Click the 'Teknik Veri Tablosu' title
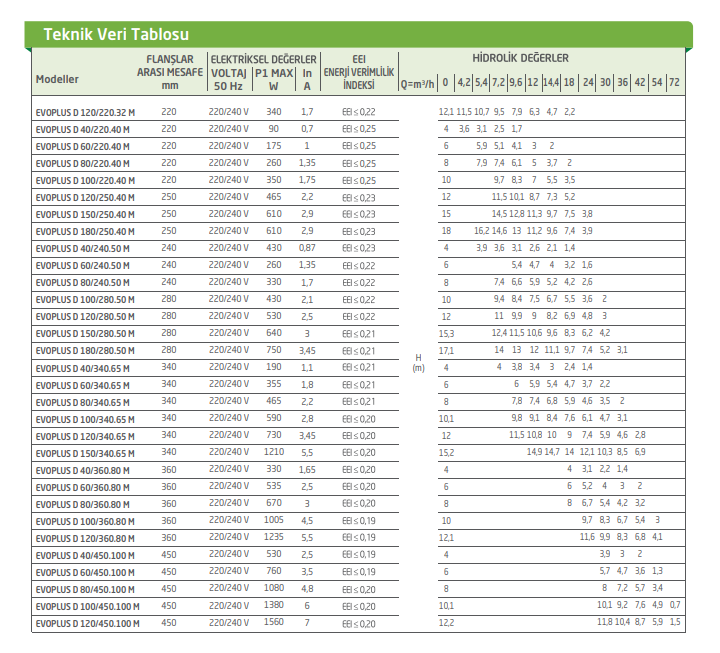 (x=116, y=34)
